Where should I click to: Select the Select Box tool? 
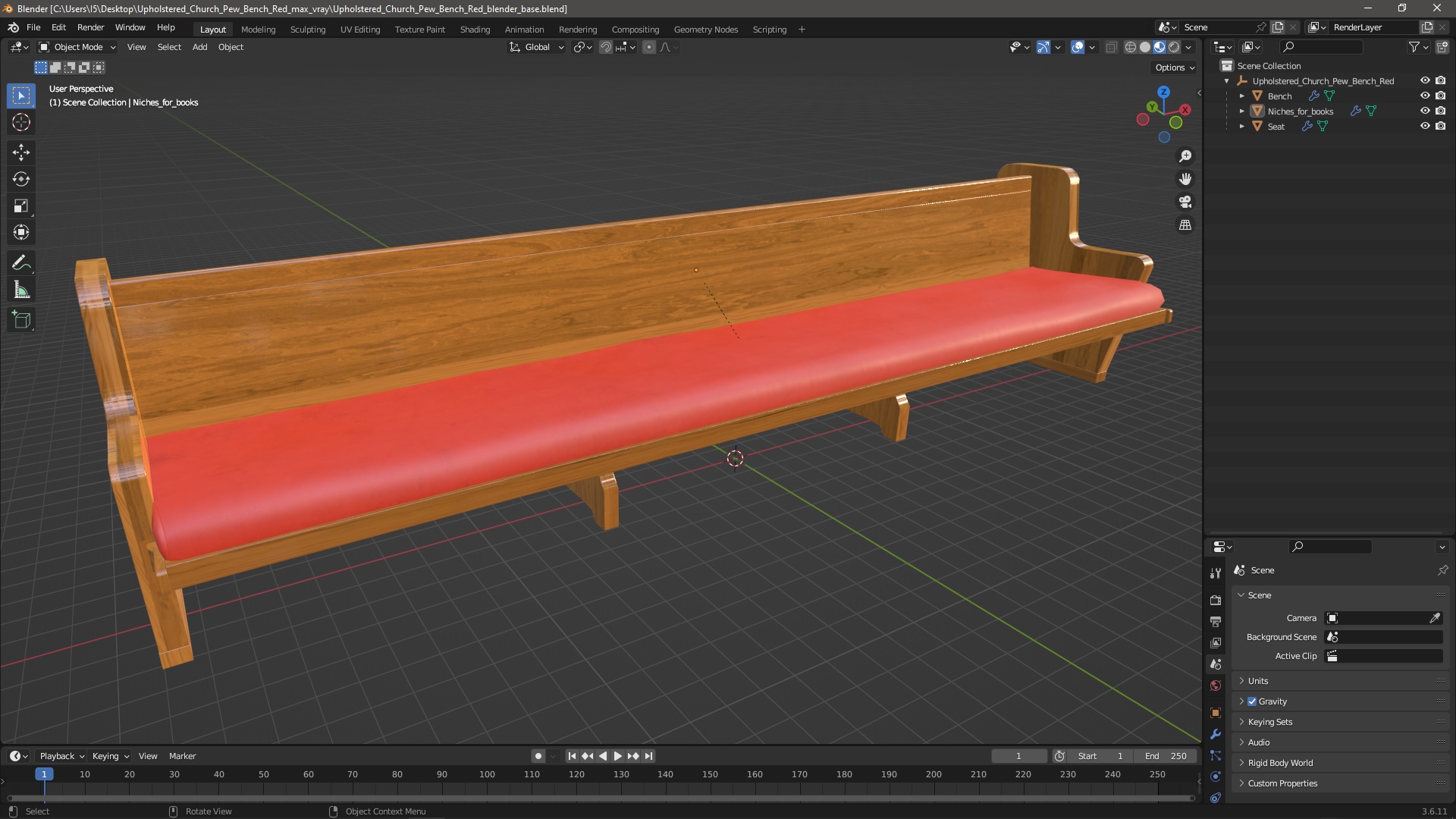tap(21, 96)
